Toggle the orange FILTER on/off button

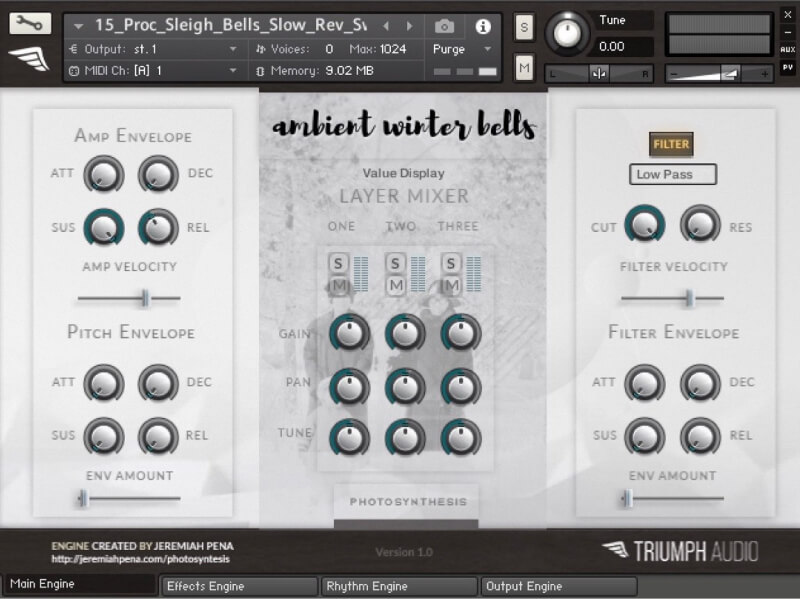671,144
